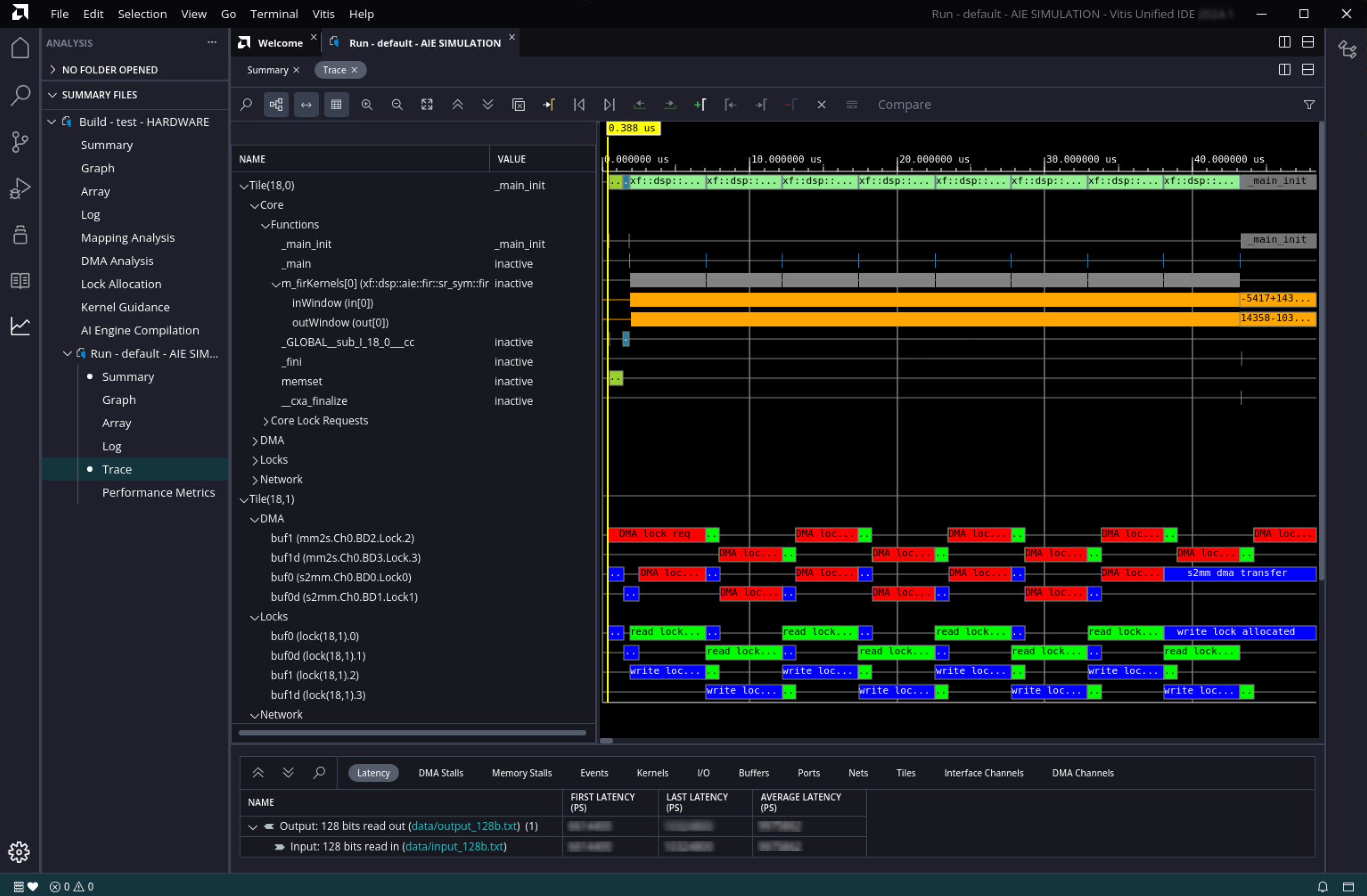1367x896 pixels.
Task: Toggle the fit-width arrows button
Action: [x=306, y=104]
